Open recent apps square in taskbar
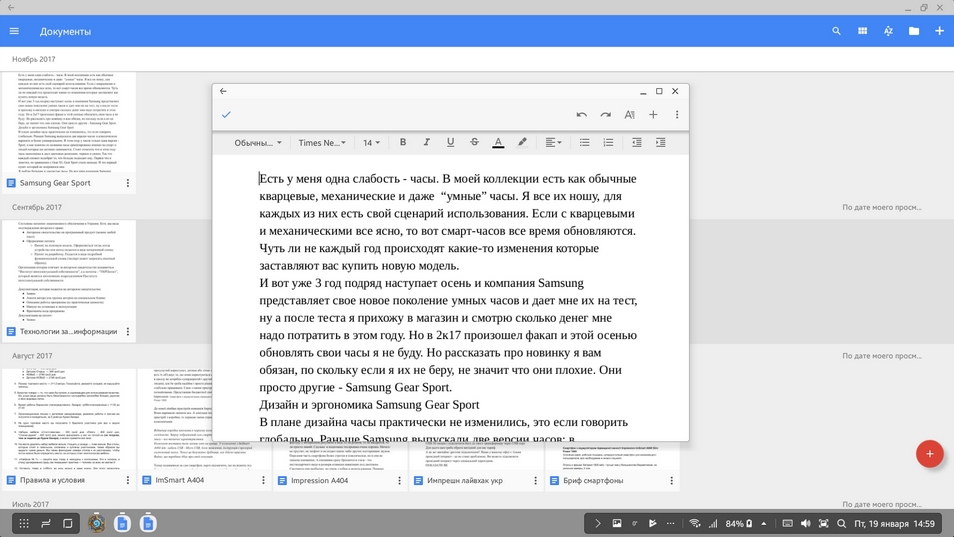 coord(68,523)
